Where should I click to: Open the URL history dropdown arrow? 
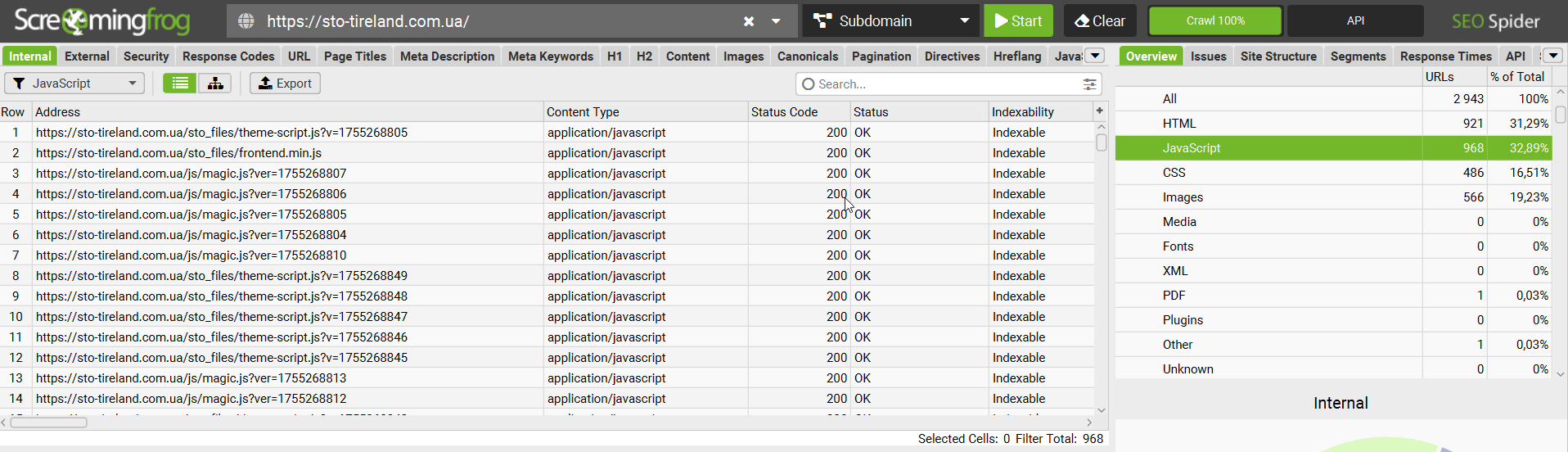click(x=776, y=21)
